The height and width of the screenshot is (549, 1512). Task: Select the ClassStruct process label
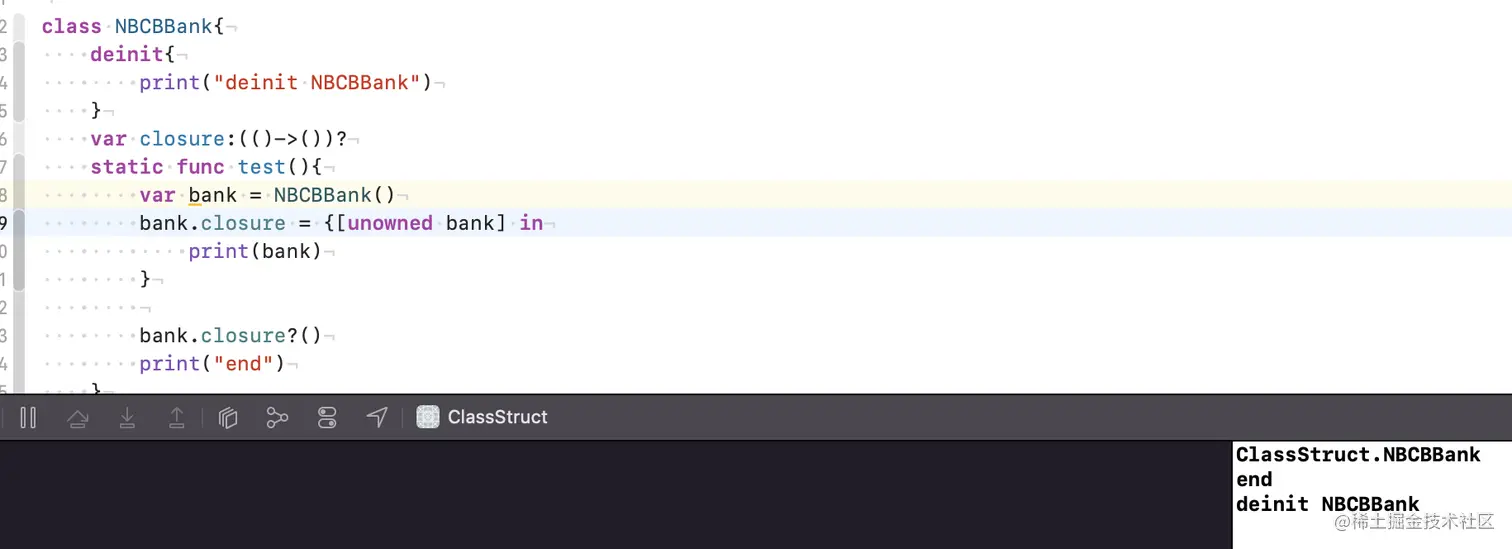tap(498, 417)
